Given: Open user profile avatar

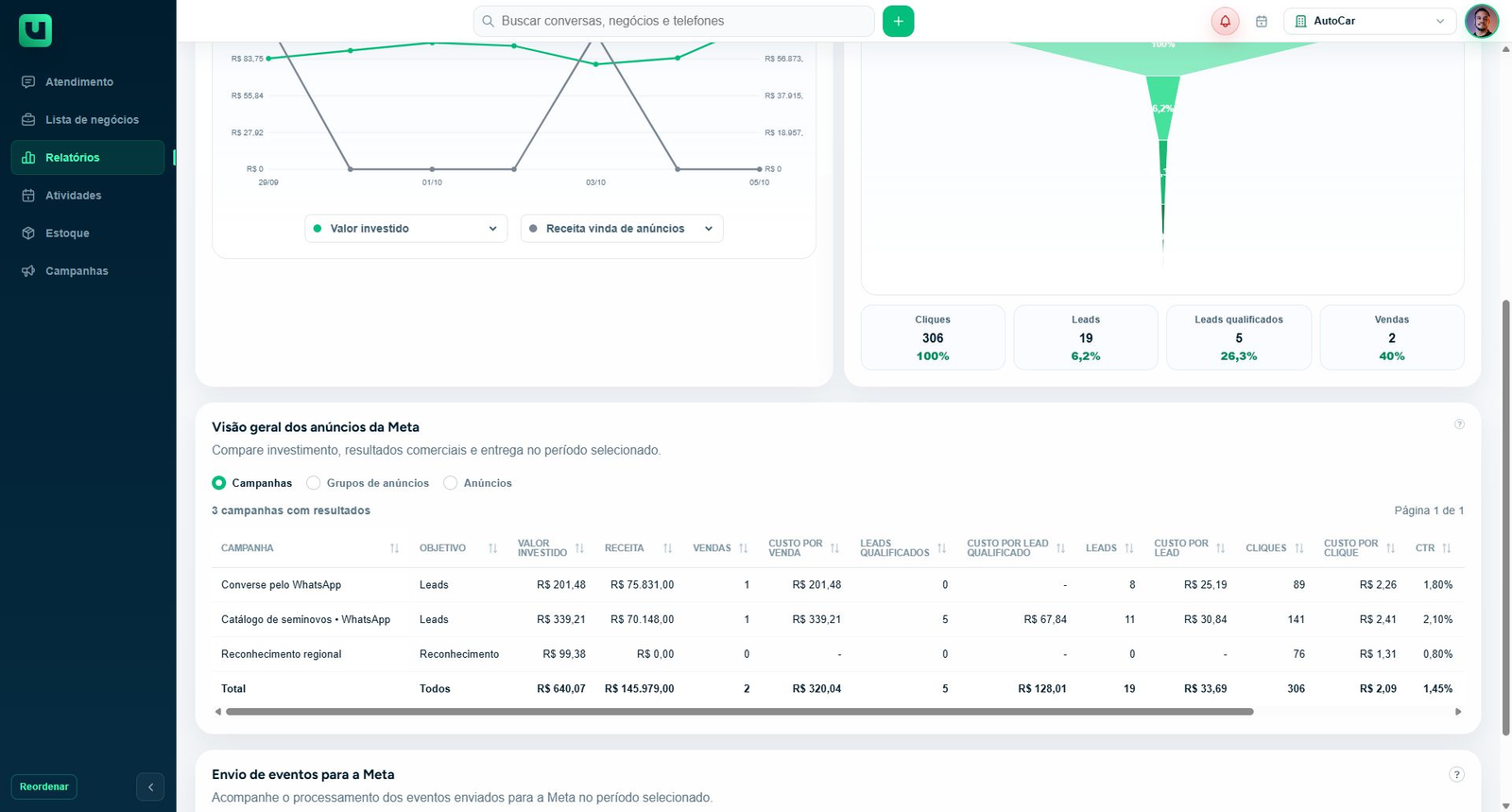Looking at the screenshot, I should click(x=1481, y=21).
